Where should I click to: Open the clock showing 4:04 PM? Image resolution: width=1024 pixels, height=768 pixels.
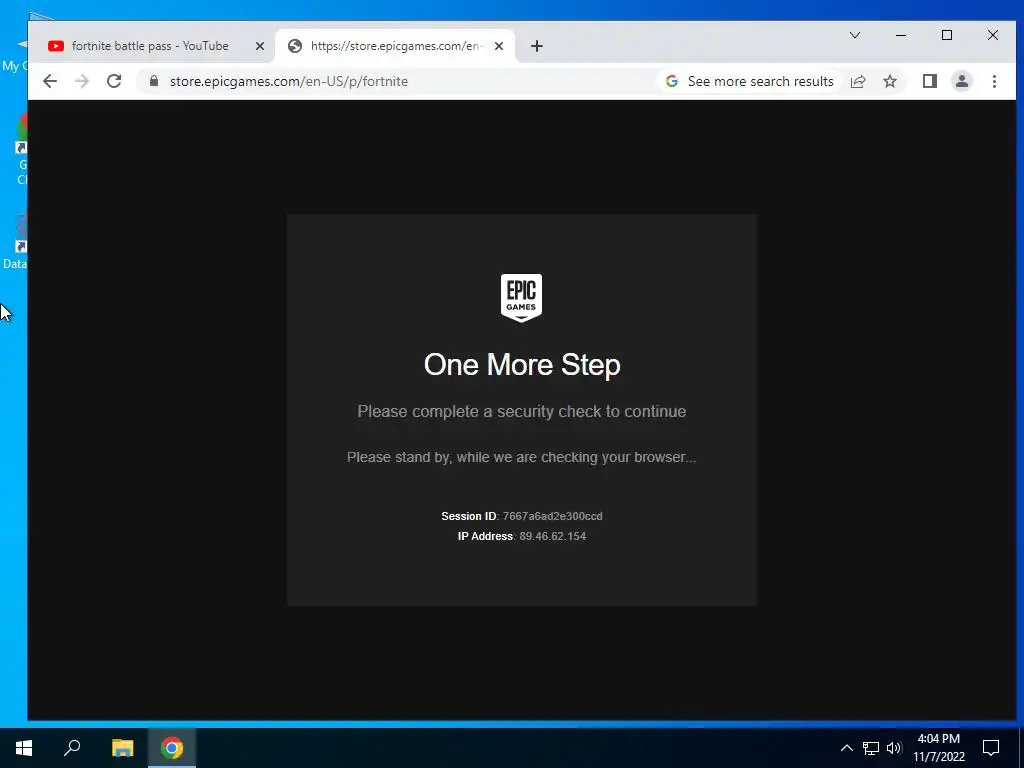coord(938,748)
